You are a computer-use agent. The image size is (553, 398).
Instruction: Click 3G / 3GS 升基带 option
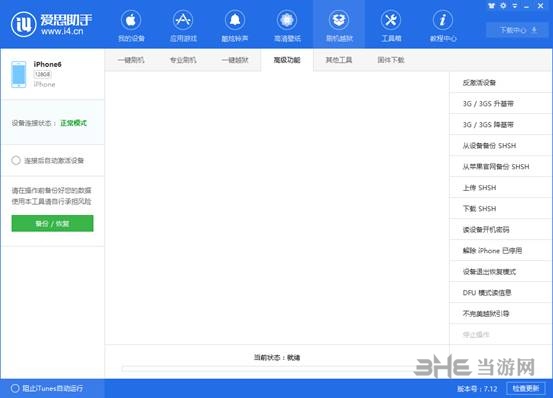(500, 103)
